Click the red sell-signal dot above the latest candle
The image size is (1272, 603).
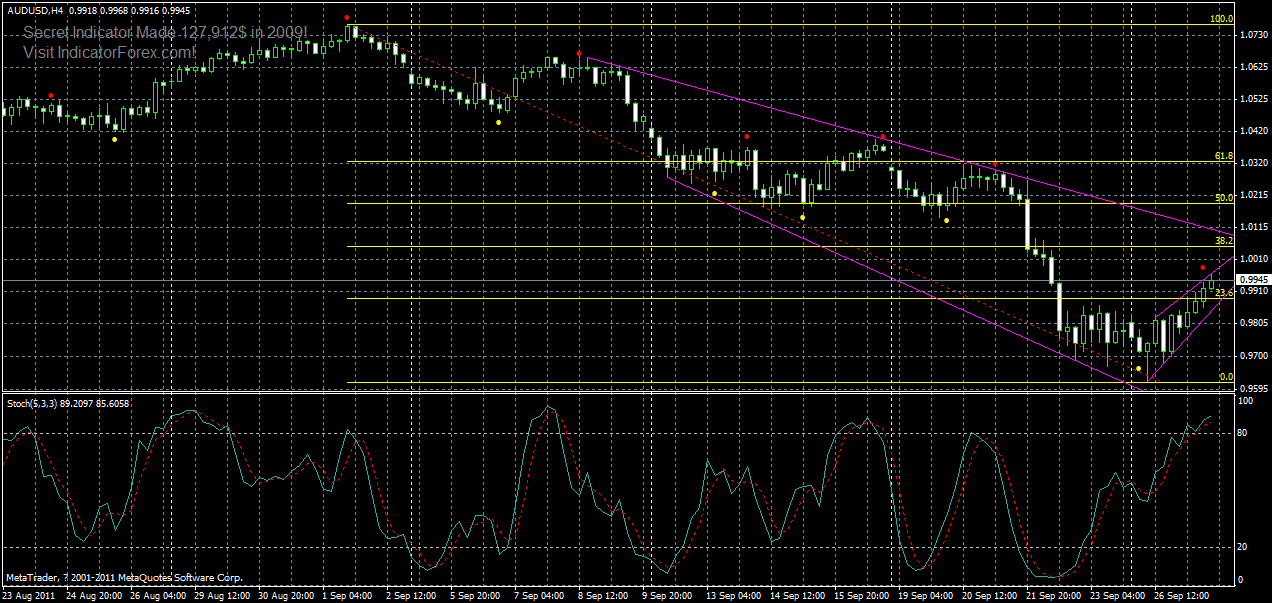pos(1203,267)
